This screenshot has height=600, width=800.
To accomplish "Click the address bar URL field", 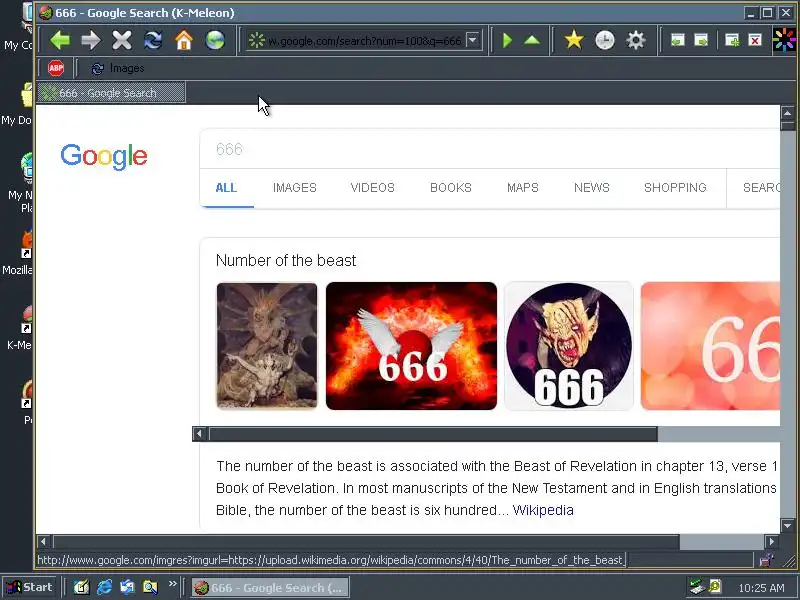I will [x=363, y=40].
